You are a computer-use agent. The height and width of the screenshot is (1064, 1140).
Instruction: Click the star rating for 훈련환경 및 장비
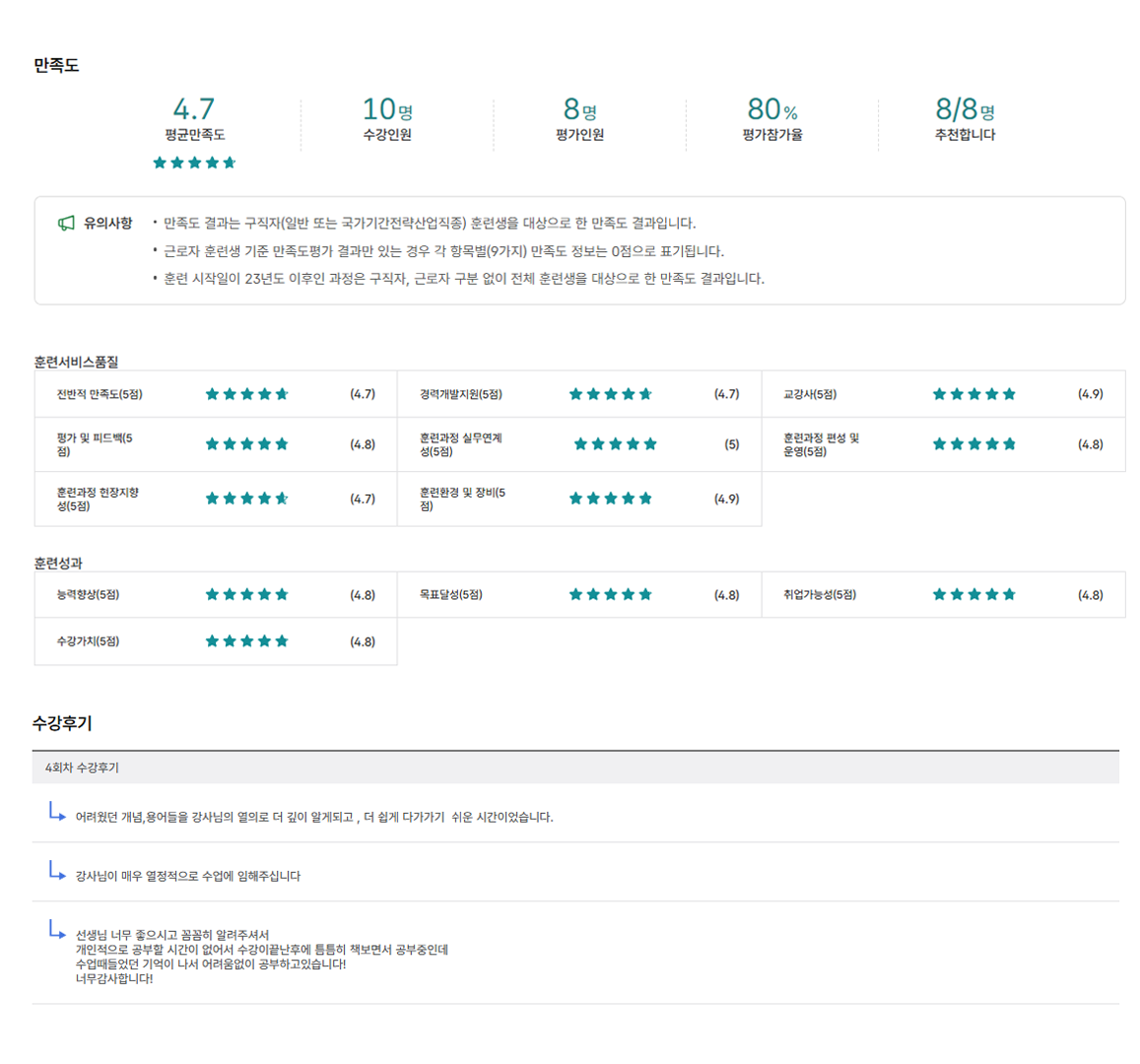point(610,499)
